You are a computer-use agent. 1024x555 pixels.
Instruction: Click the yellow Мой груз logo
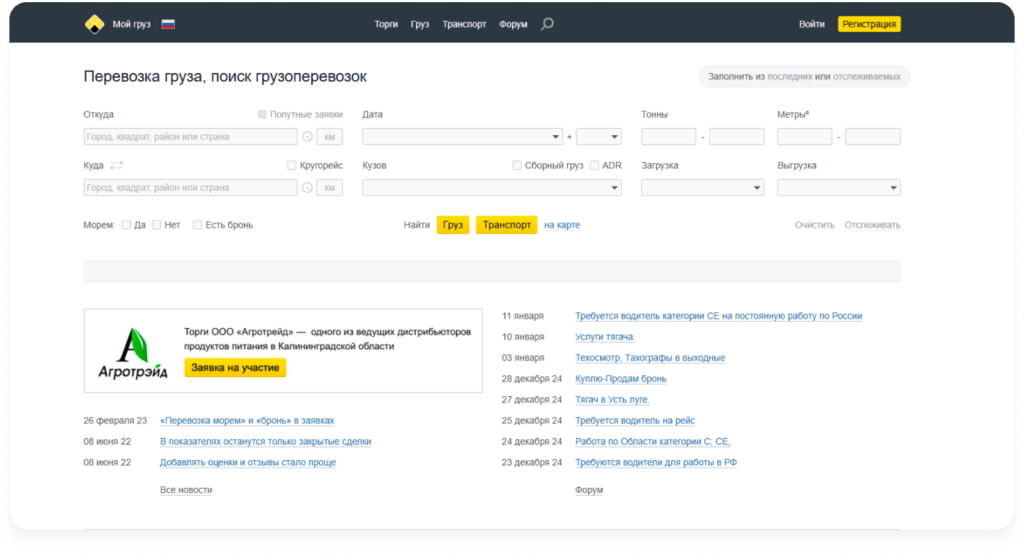tap(94, 24)
